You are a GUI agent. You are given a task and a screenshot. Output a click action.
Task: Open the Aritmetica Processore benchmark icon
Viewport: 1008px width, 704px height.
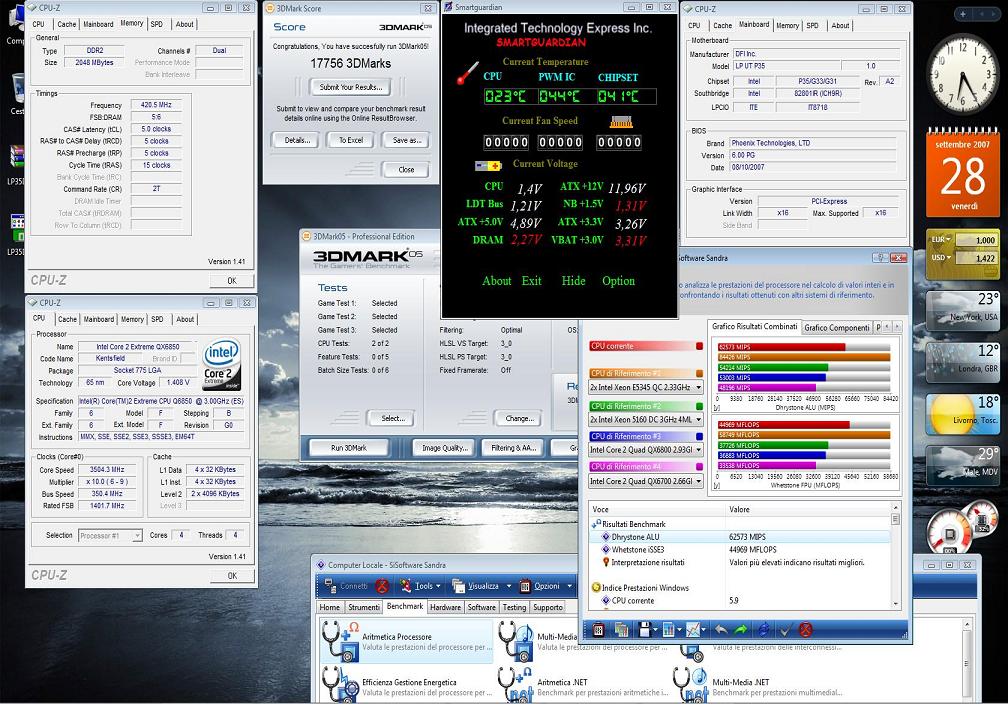click(341, 642)
